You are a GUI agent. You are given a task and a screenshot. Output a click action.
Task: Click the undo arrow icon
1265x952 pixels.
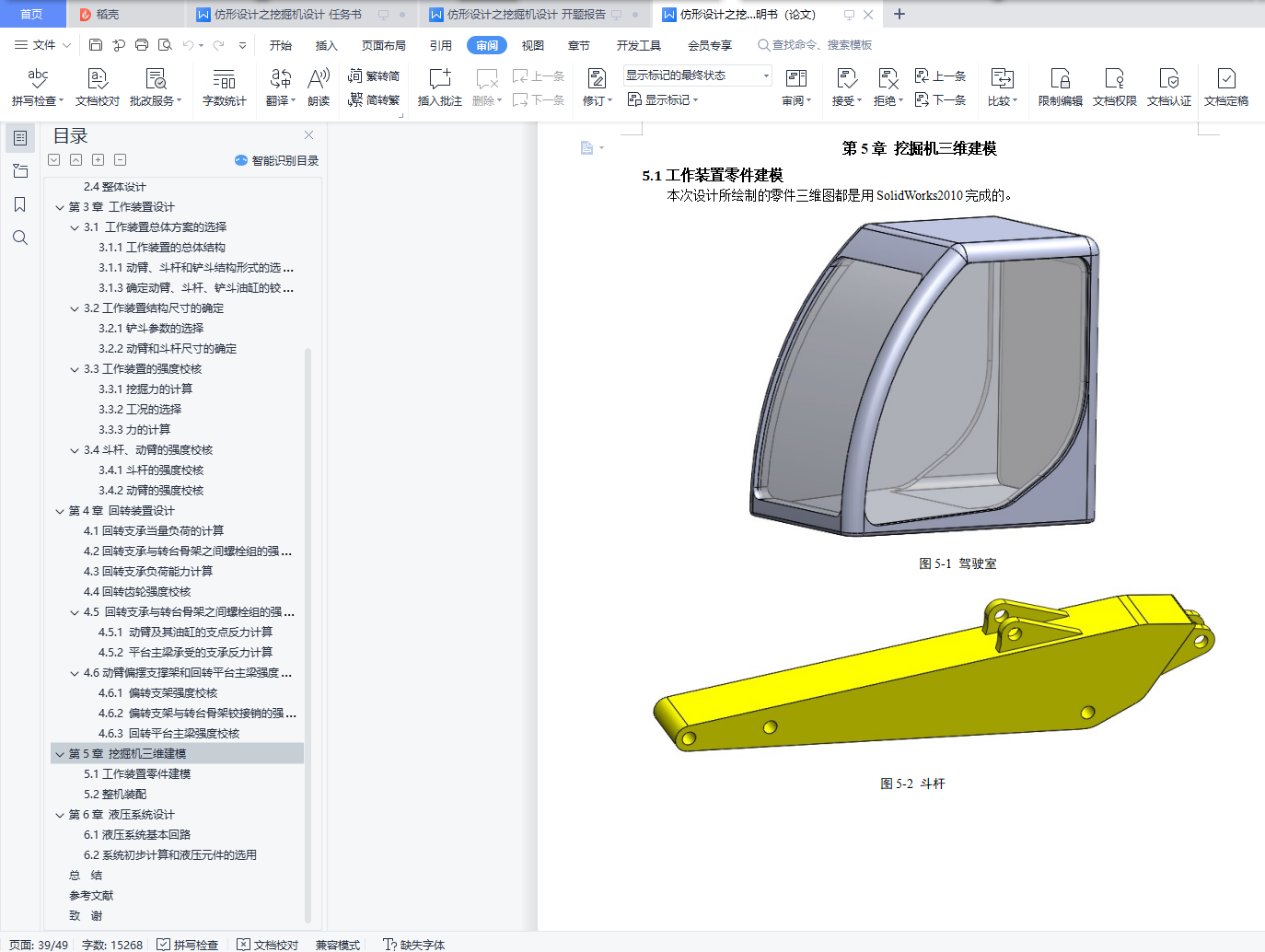tap(188, 44)
